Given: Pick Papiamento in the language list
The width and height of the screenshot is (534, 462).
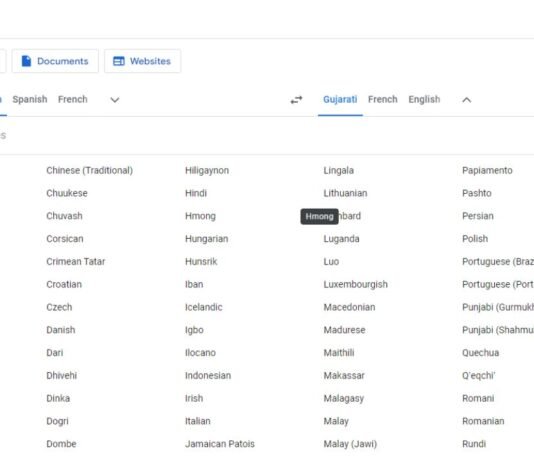Looking at the screenshot, I should 487,171.
